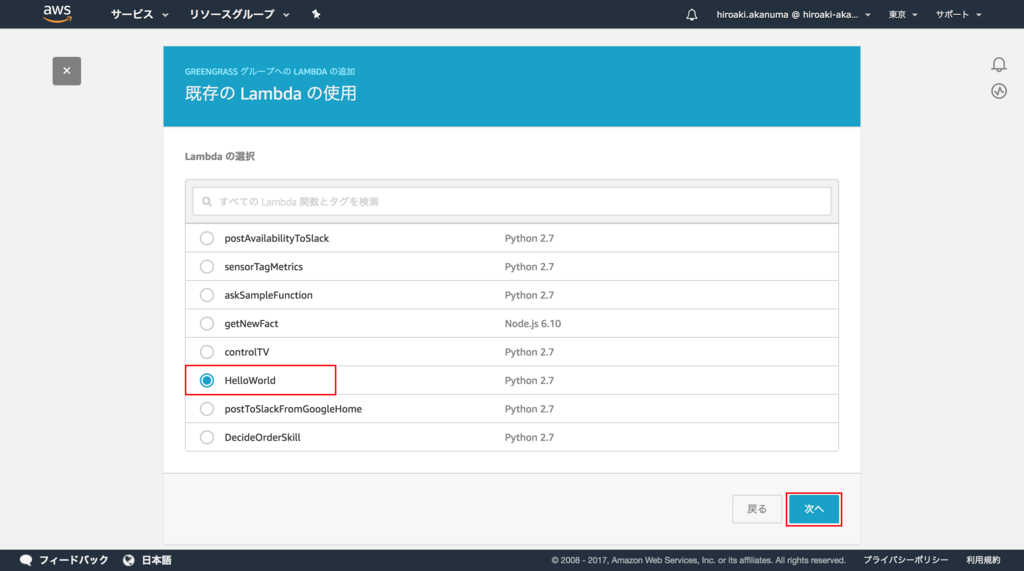Screen dimensions: 1024x571
Task: Open the notifications bell in top navigation
Action: (692, 14)
